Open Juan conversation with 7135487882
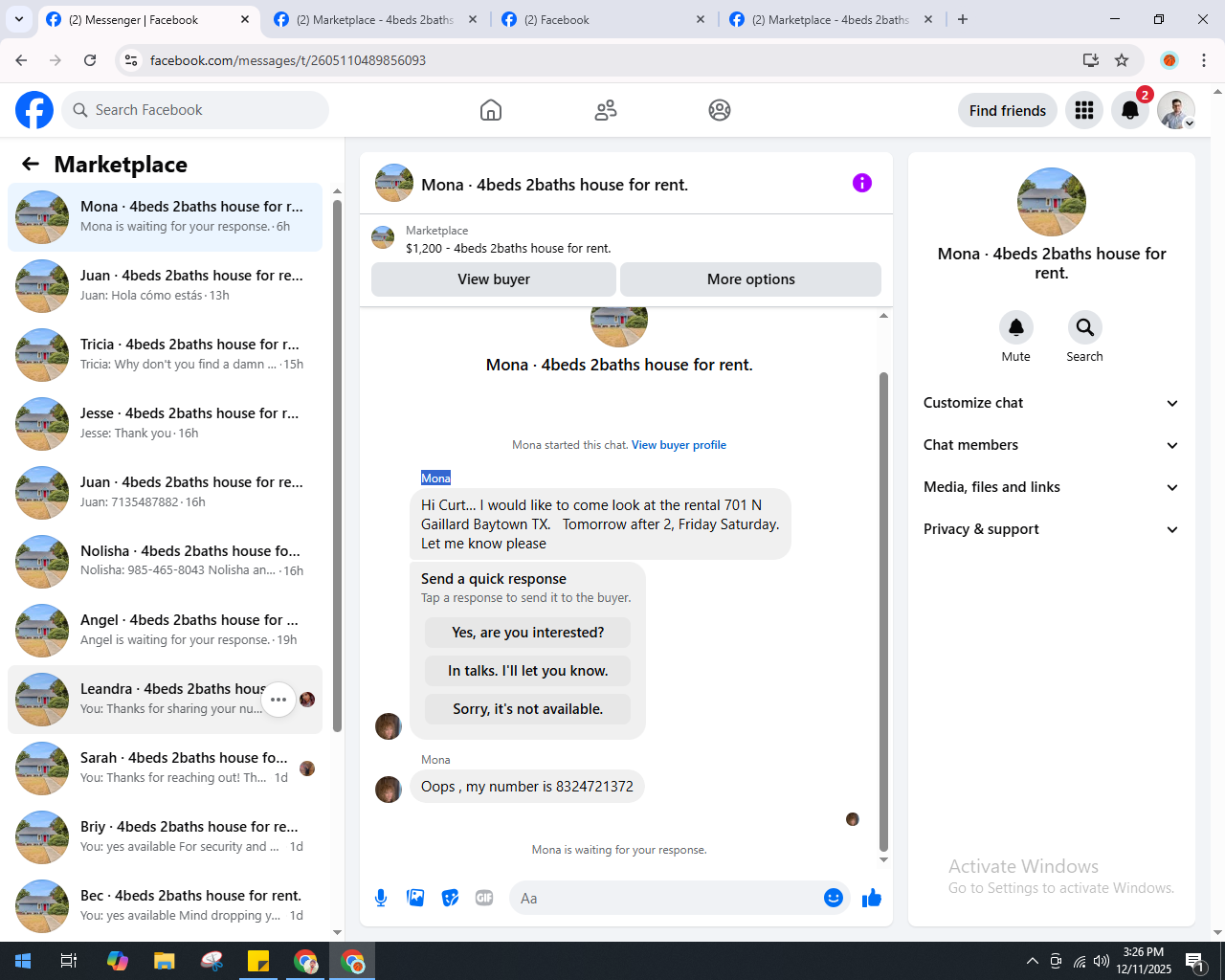1225x980 pixels. coord(165,493)
